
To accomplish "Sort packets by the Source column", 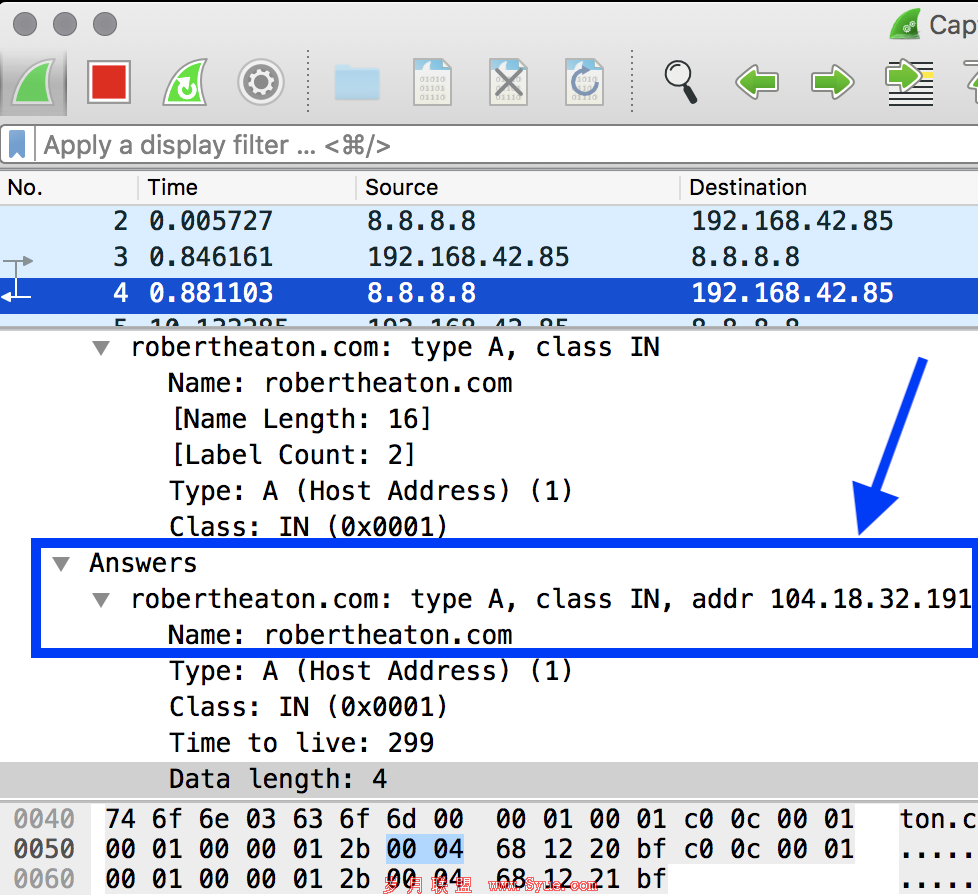I will coord(518,187).
